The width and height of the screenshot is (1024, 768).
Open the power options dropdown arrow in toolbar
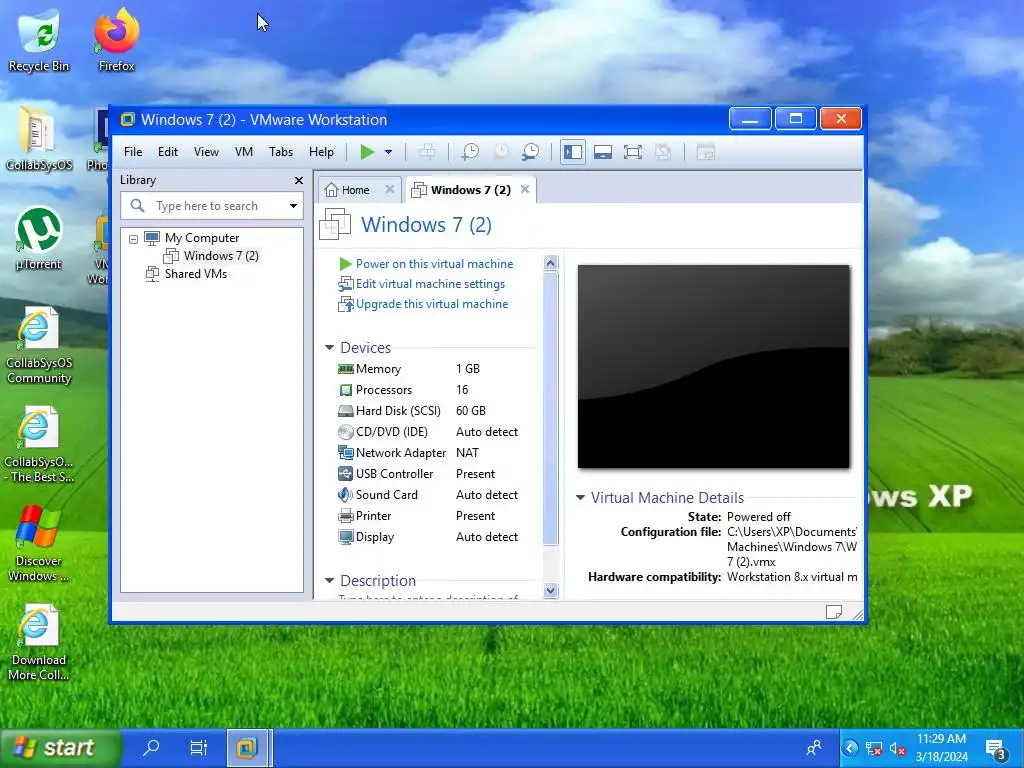click(x=389, y=152)
